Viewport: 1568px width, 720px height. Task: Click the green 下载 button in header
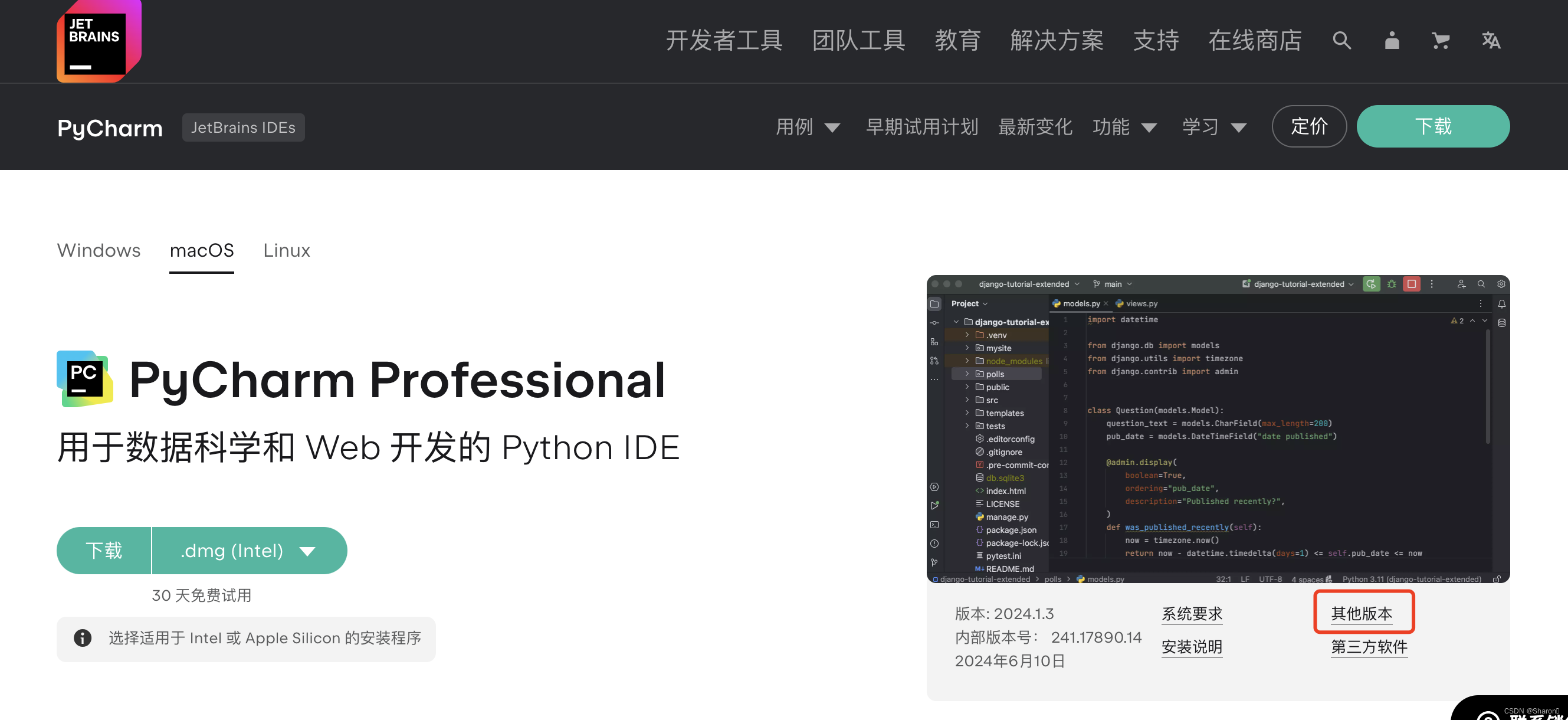point(1433,126)
